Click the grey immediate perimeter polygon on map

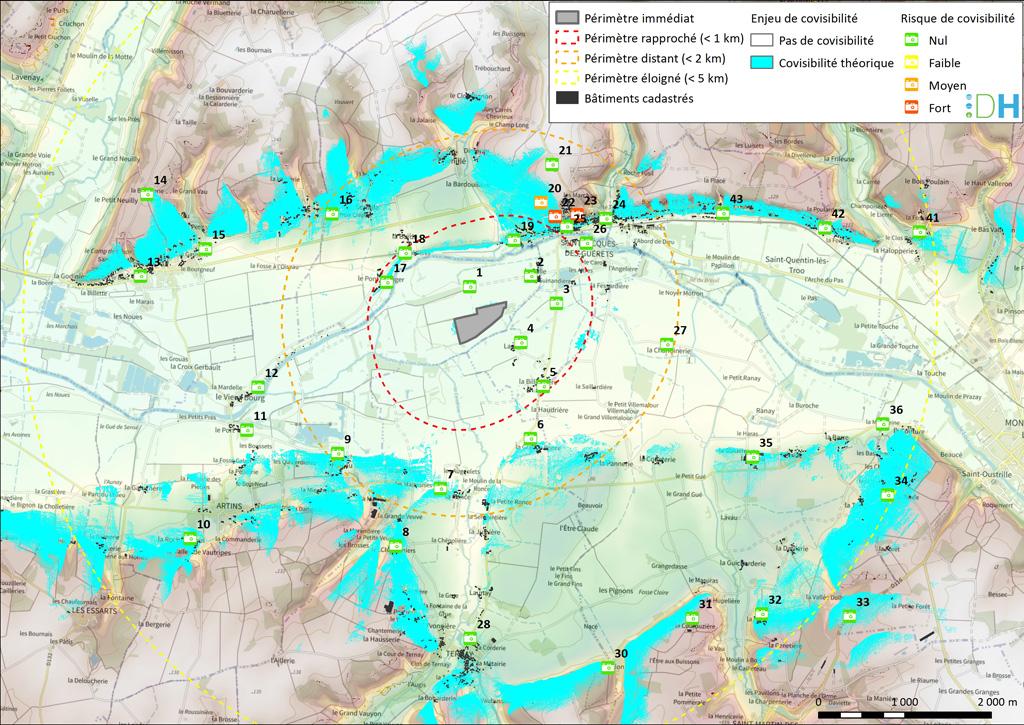[479, 322]
